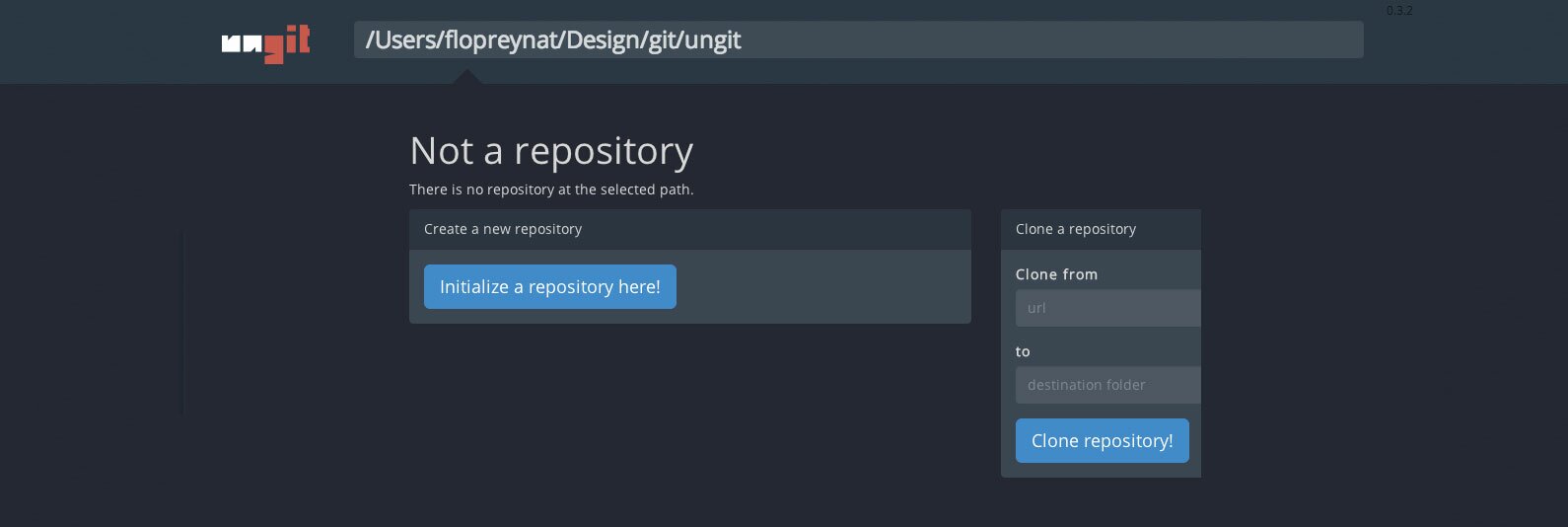Select the 'destination folder' input field

pyautogui.click(x=1107, y=385)
